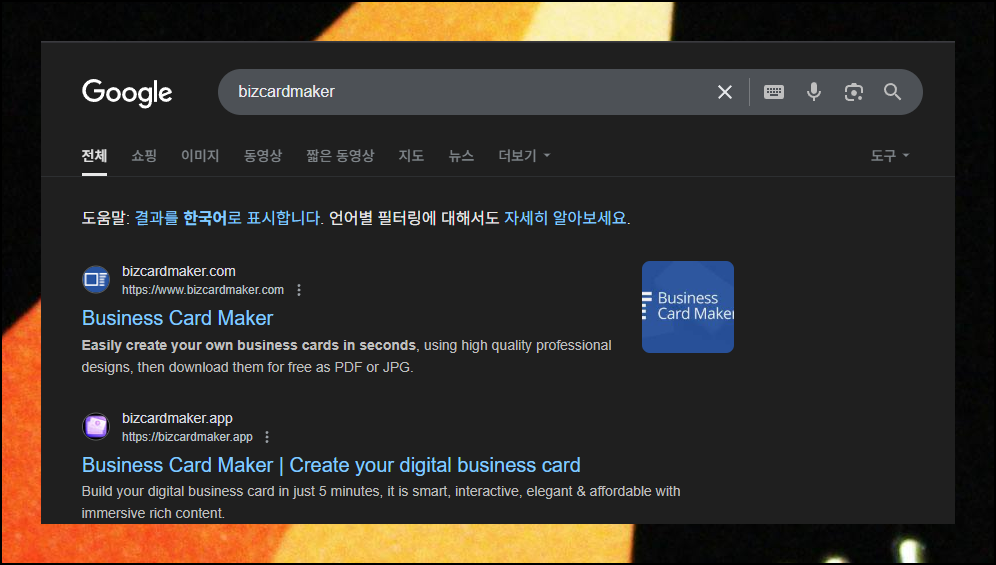Open image search with the camera lens icon

[854, 92]
